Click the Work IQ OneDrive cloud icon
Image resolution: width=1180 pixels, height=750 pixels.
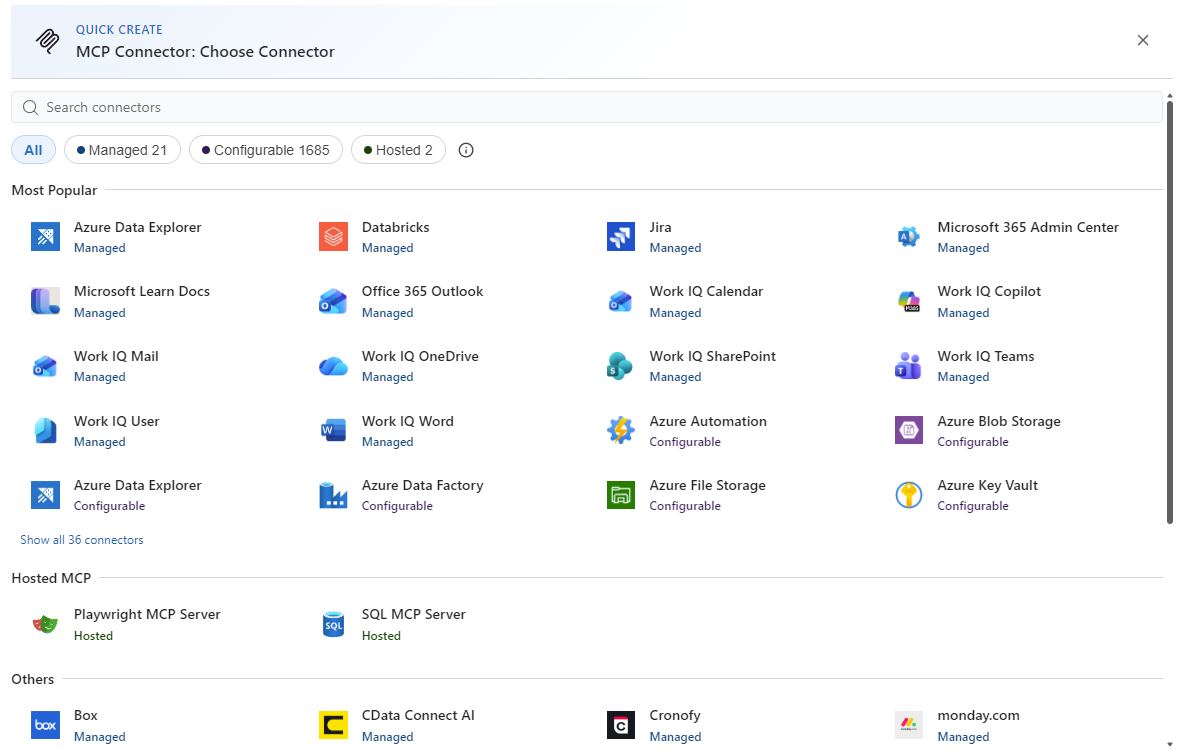pyautogui.click(x=333, y=366)
